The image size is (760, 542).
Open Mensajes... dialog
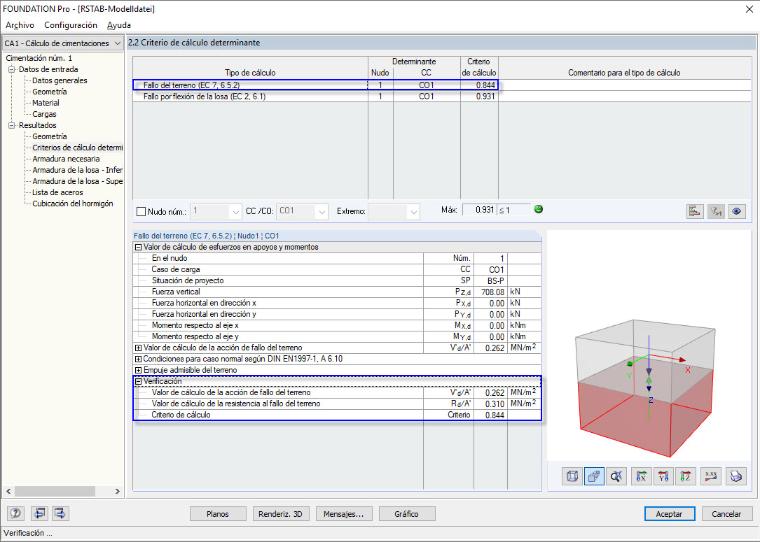[x=344, y=514]
